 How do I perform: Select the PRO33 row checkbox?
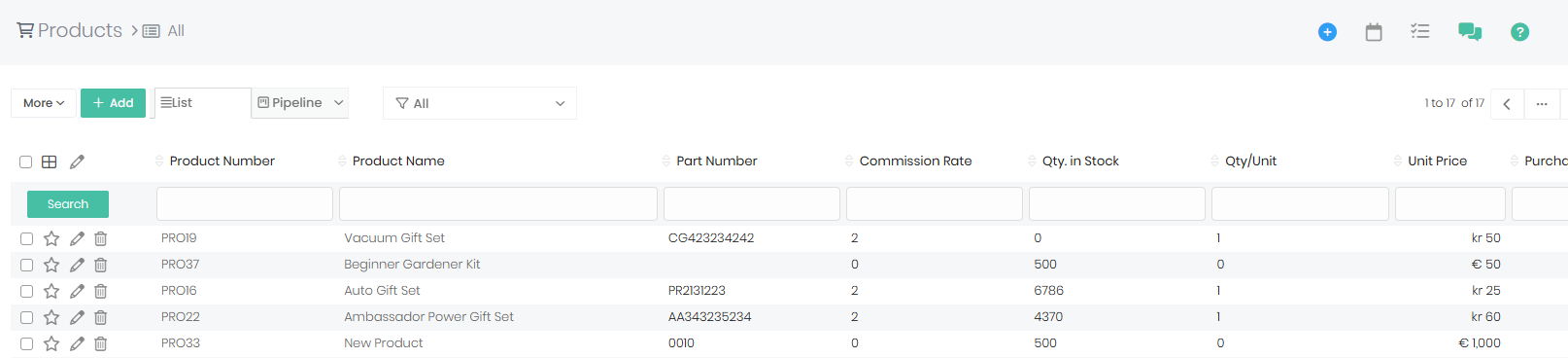26,343
